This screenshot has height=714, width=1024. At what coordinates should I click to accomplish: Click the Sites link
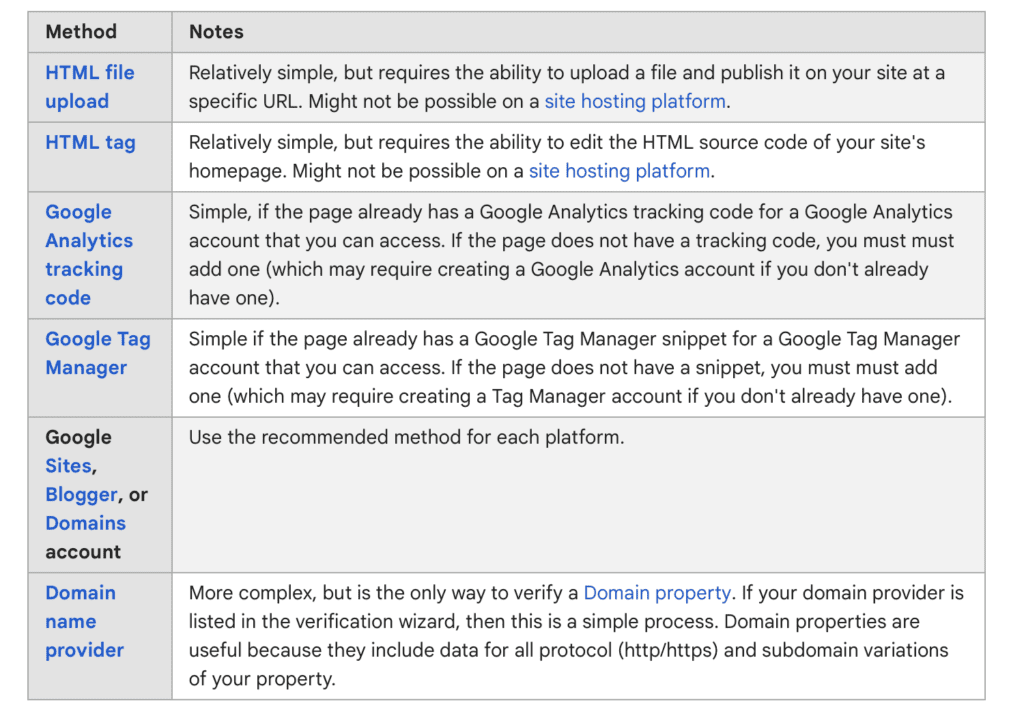(x=68, y=466)
